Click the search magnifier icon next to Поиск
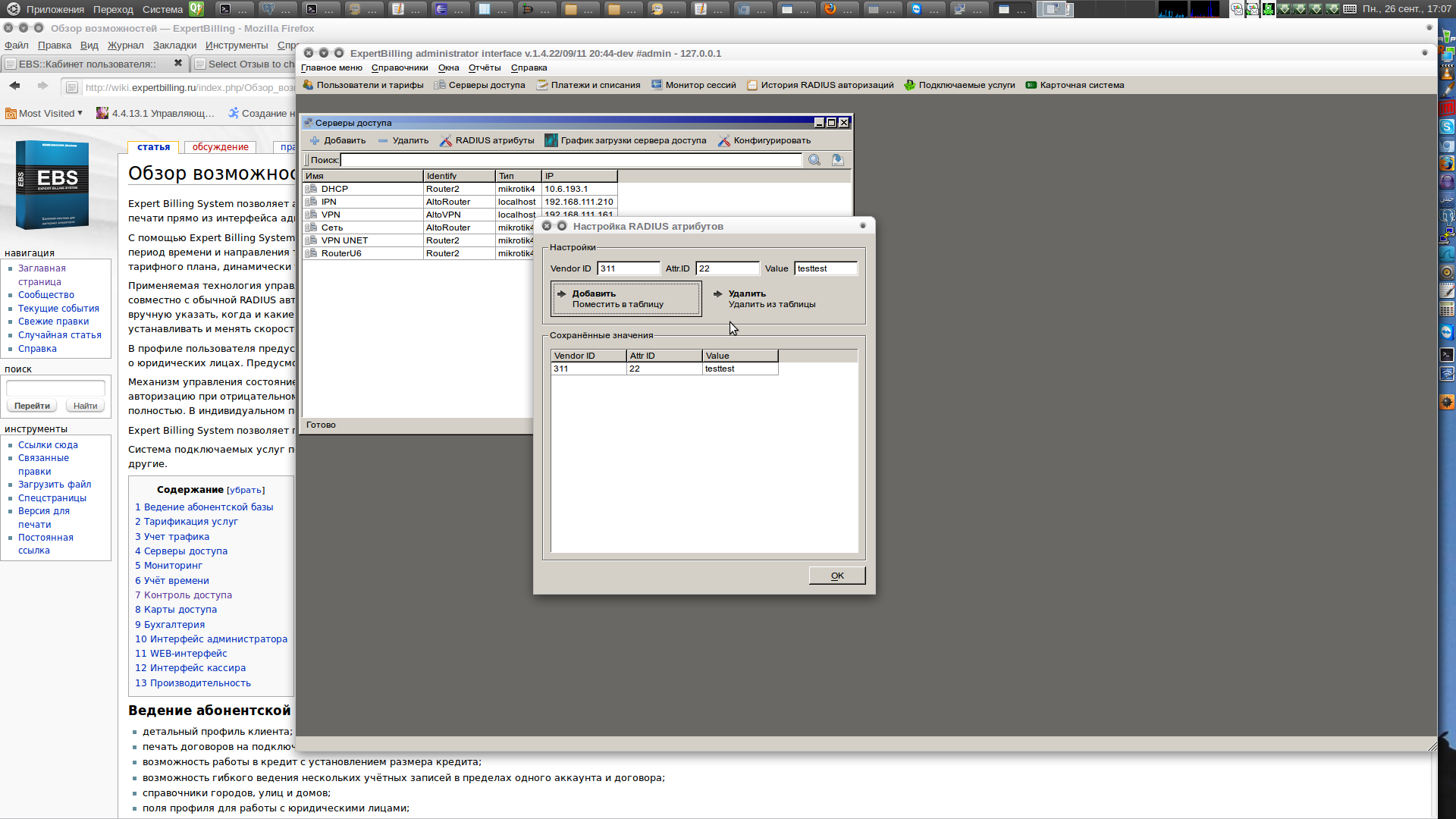 point(814,160)
